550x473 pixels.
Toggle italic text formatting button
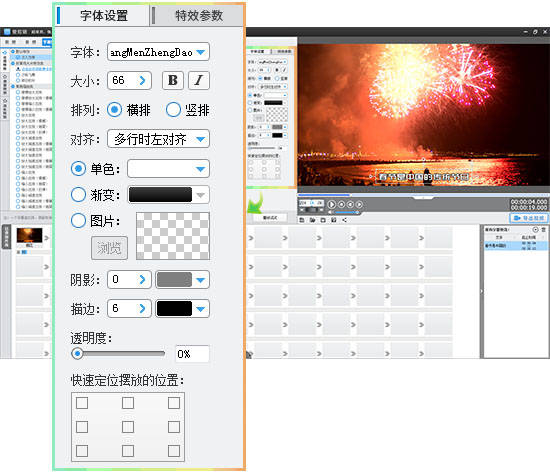(x=199, y=80)
